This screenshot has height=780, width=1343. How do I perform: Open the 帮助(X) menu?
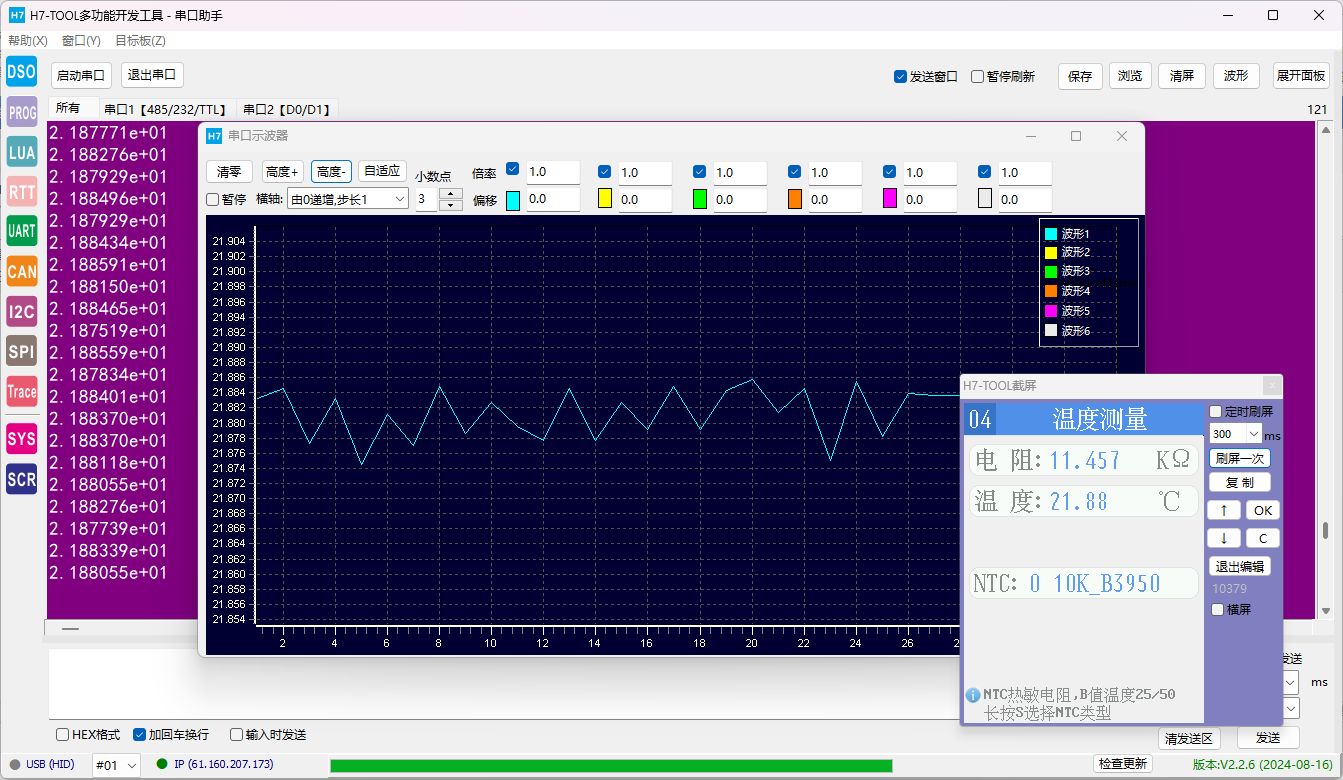point(28,41)
